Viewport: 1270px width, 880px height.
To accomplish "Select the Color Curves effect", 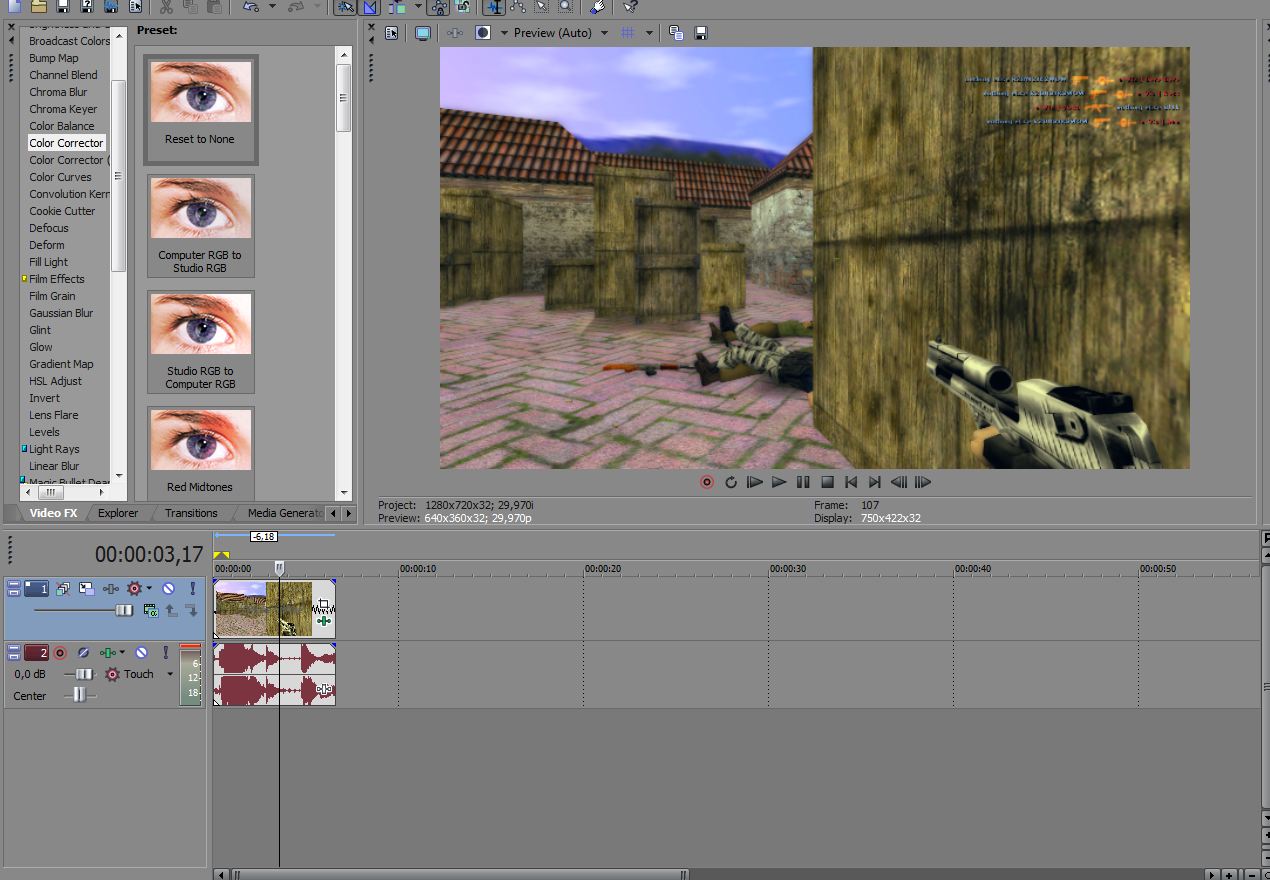I will 60,177.
